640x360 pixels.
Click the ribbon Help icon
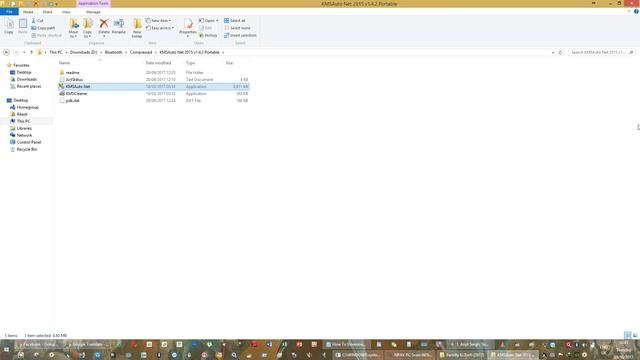636,11
